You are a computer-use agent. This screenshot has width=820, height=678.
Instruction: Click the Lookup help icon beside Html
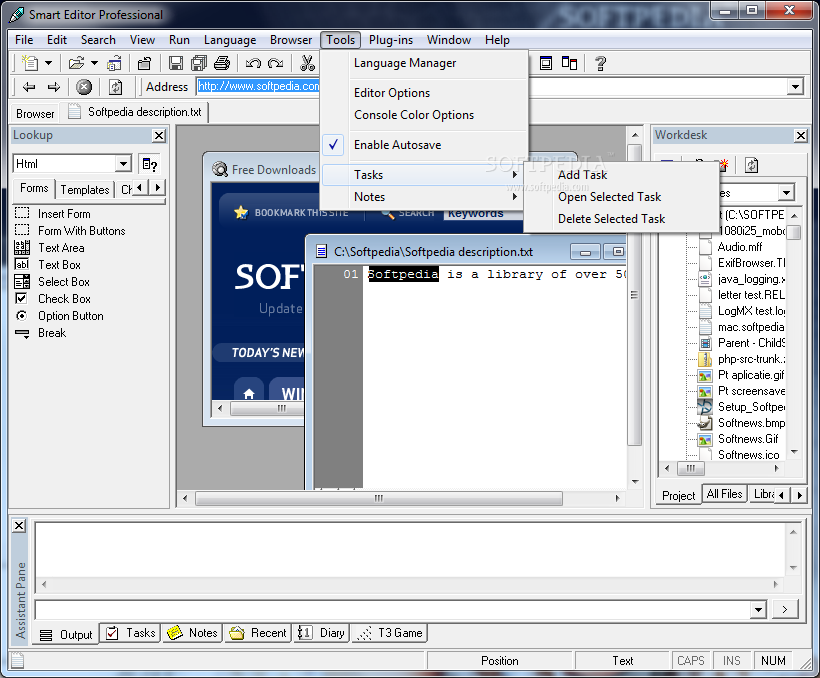tap(150, 164)
